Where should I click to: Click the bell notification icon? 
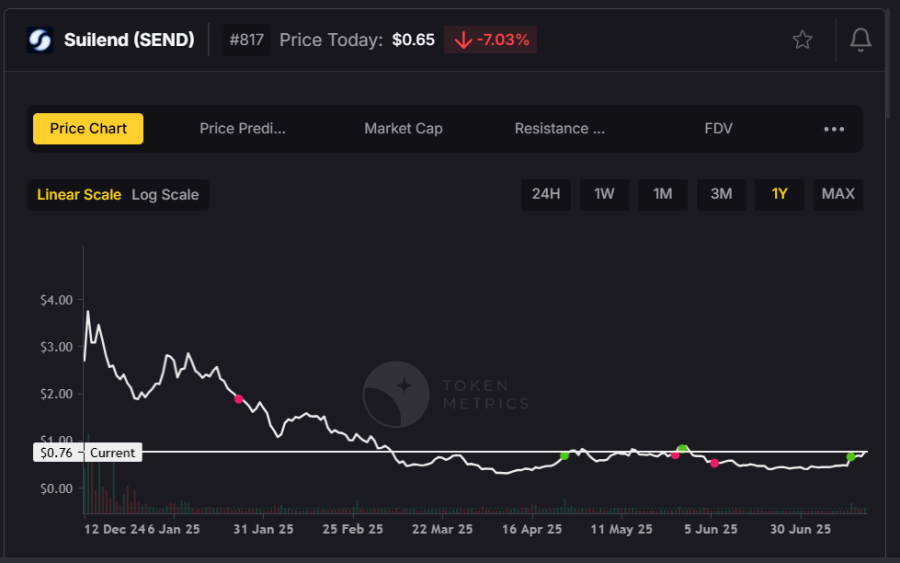859,40
